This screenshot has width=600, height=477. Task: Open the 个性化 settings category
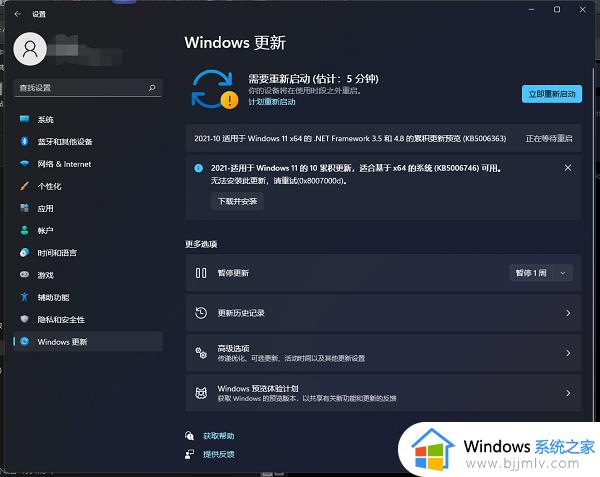pyautogui.click(x=88, y=186)
